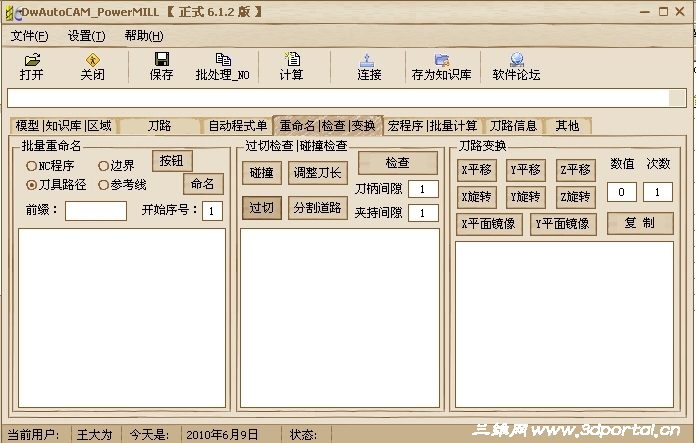Click the 2010年6月9日 date in status bar

point(222,435)
